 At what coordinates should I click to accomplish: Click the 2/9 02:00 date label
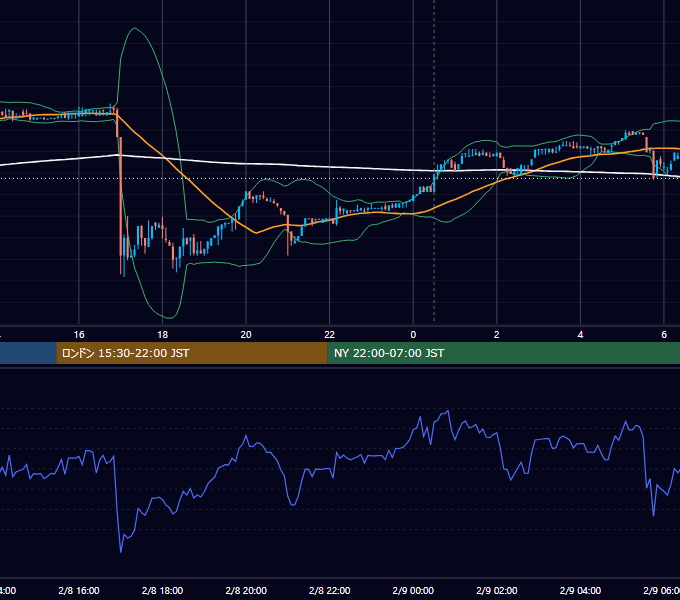[x=497, y=590]
